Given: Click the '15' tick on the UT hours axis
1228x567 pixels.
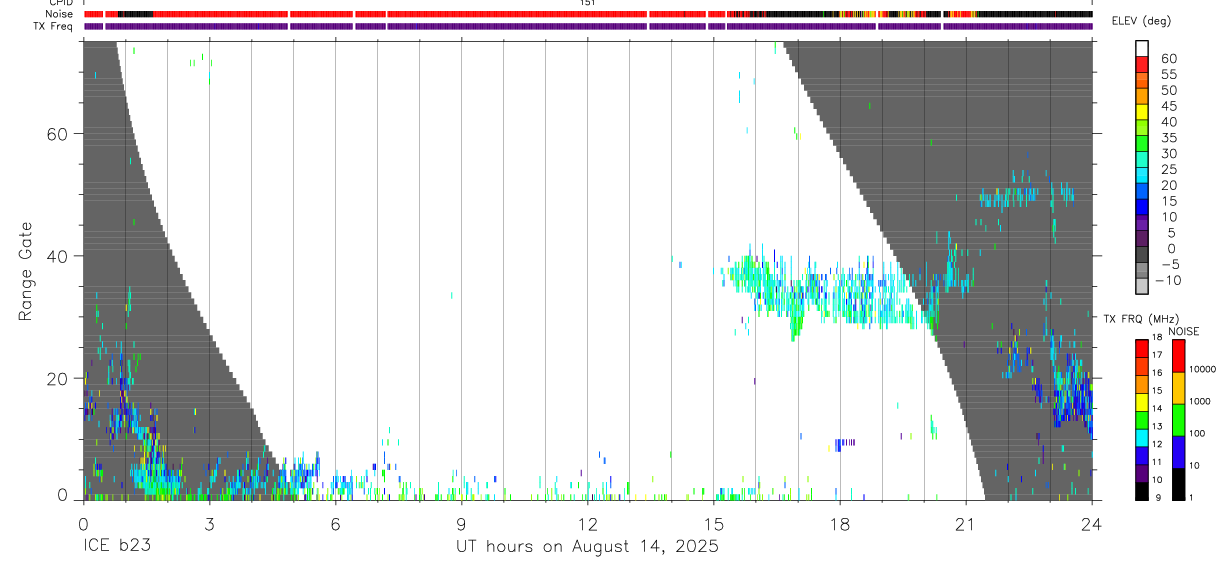Looking at the screenshot, I should 713,523.
